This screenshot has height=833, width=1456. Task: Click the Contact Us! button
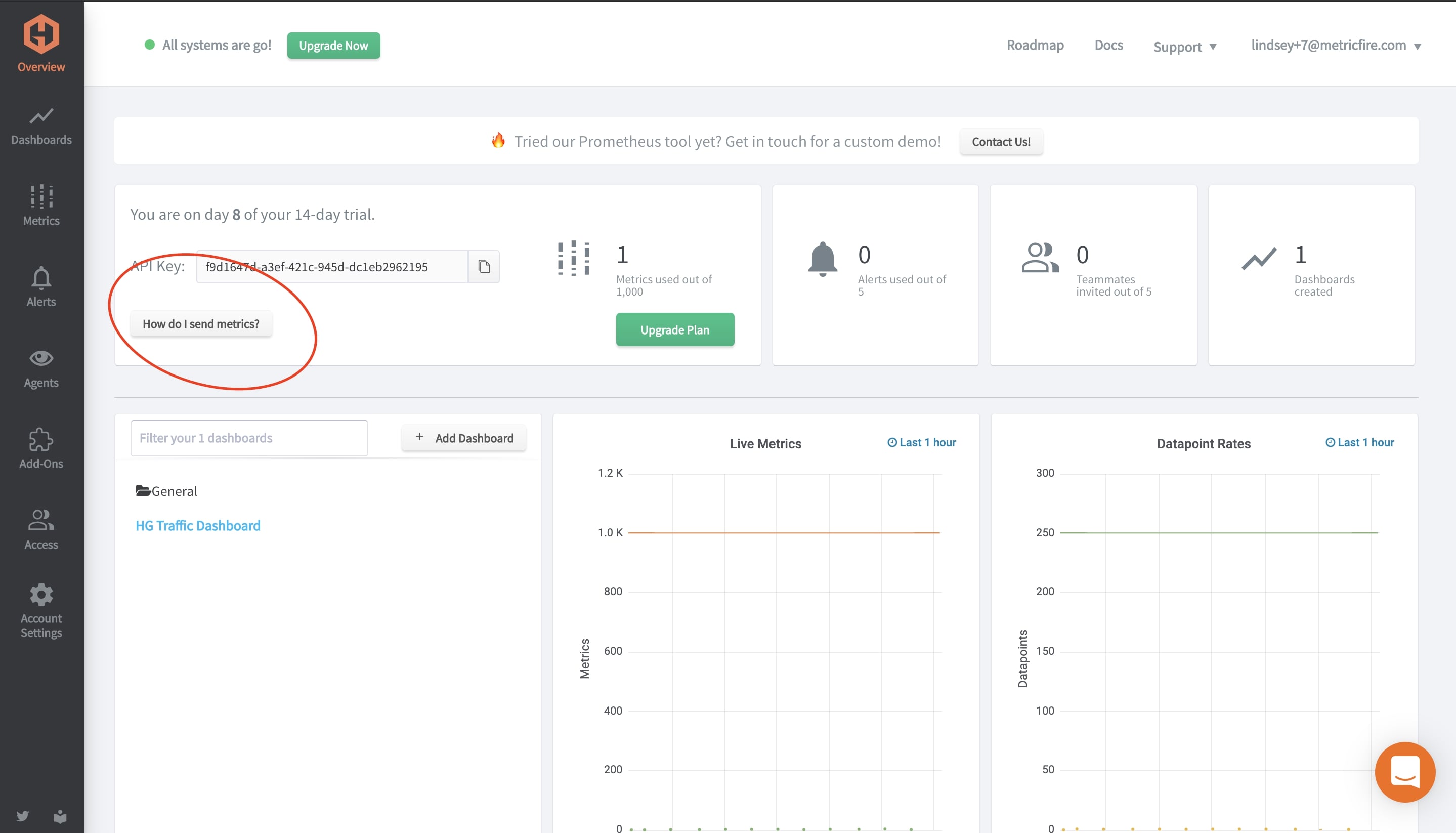pyautogui.click(x=1001, y=141)
